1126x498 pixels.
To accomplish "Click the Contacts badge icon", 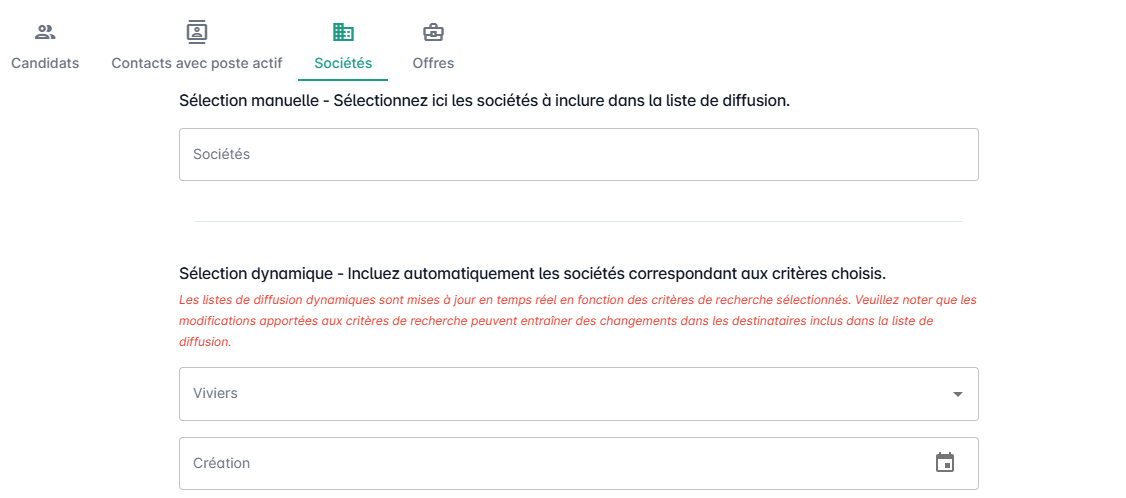I will [197, 32].
